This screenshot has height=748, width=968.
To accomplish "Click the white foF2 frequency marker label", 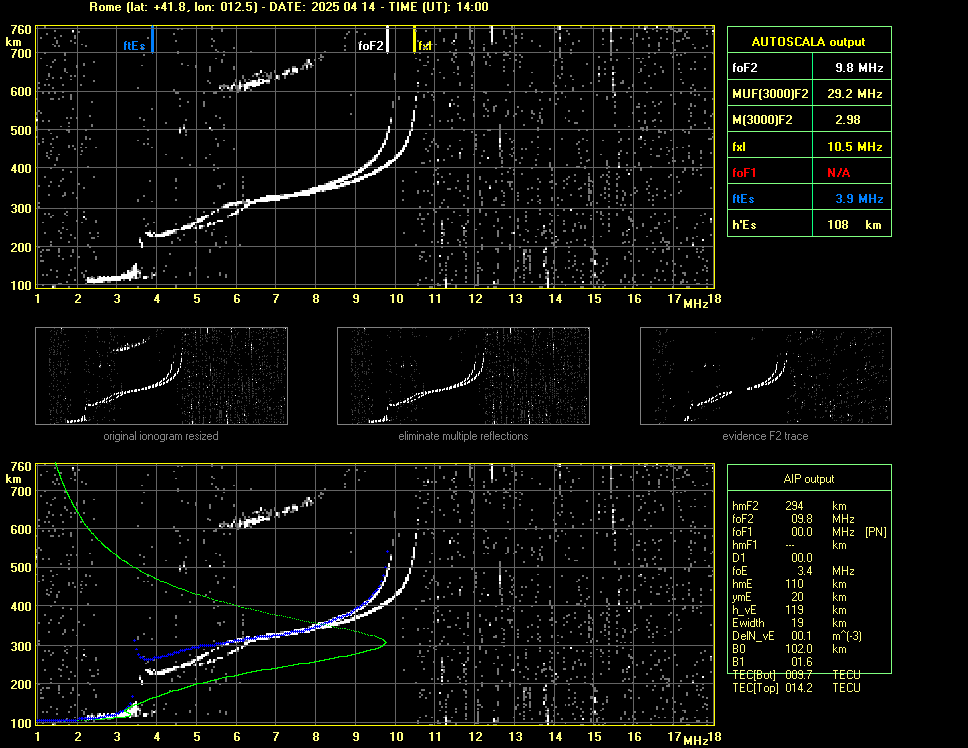I will click(370, 46).
